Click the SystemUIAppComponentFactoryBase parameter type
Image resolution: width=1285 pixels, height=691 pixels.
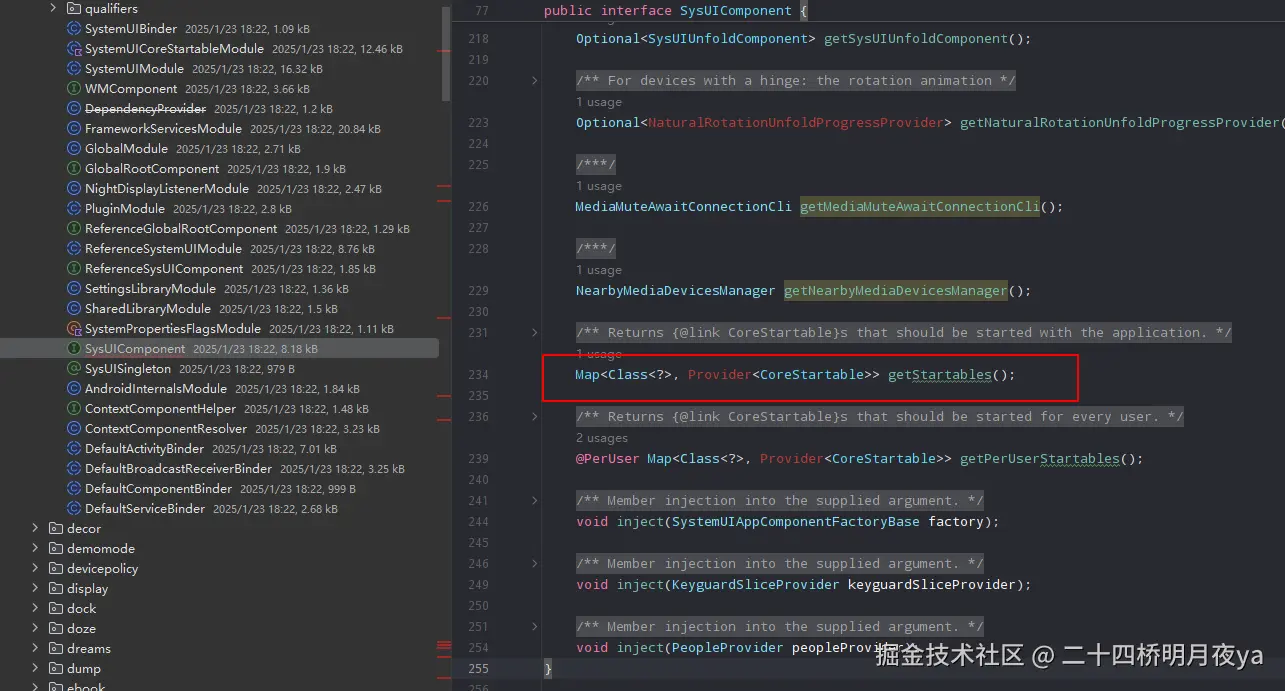point(796,522)
